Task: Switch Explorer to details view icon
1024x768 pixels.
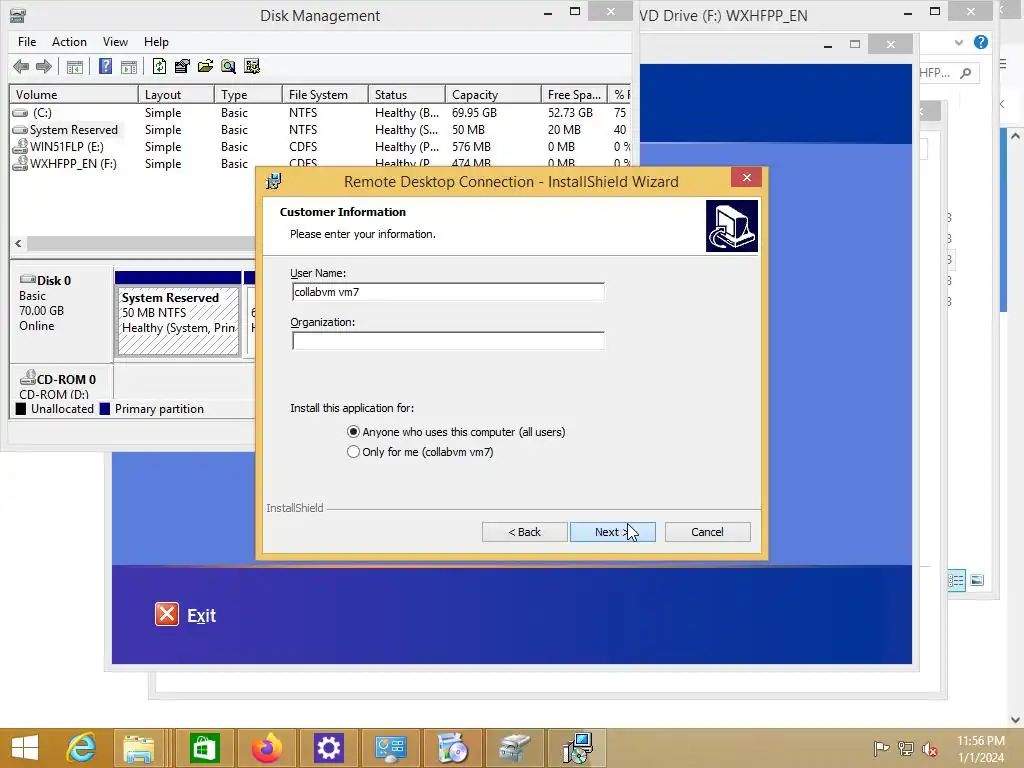Action: coord(956,580)
